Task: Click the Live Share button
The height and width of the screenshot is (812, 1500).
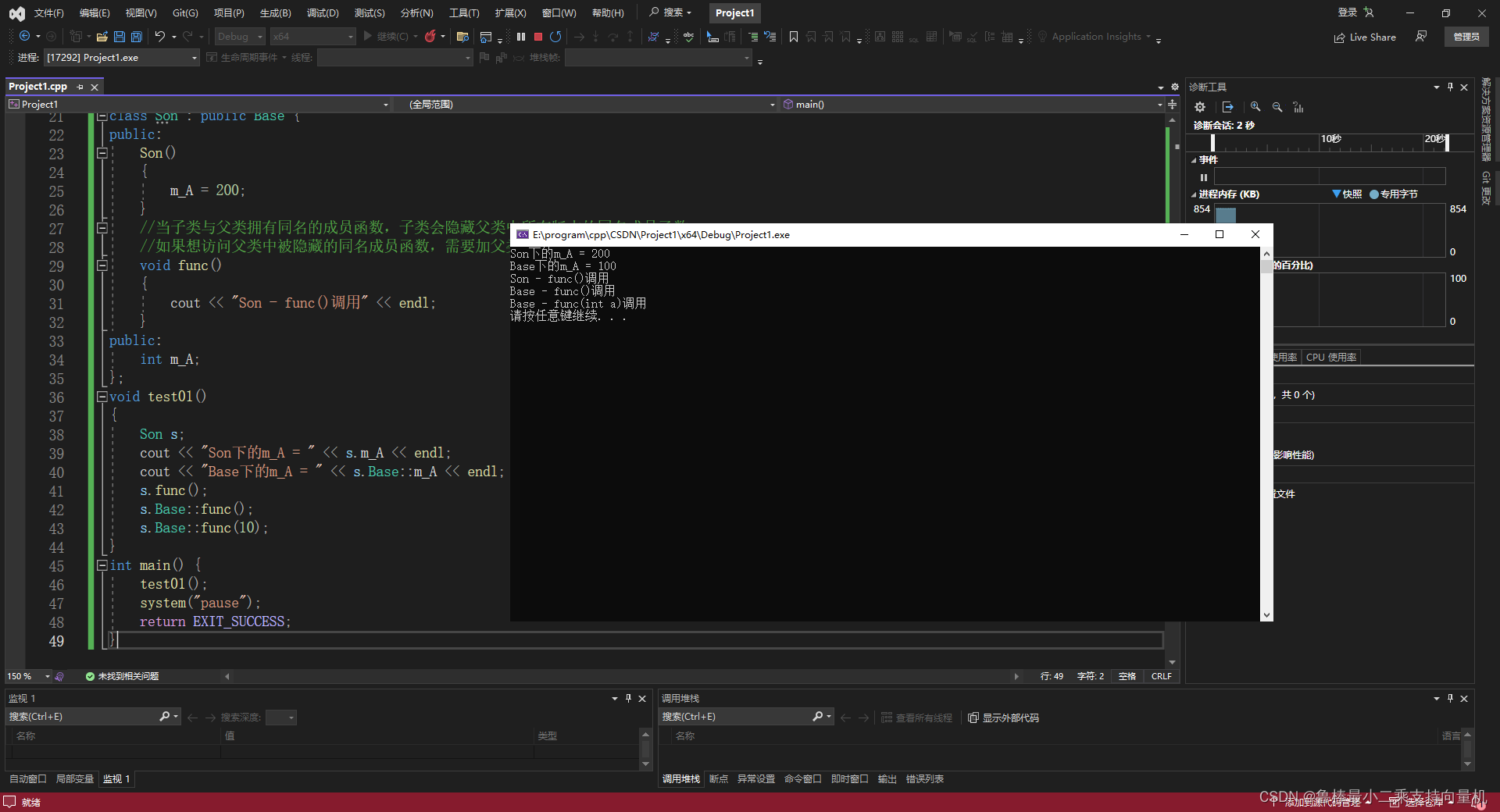Action: (x=1365, y=37)
